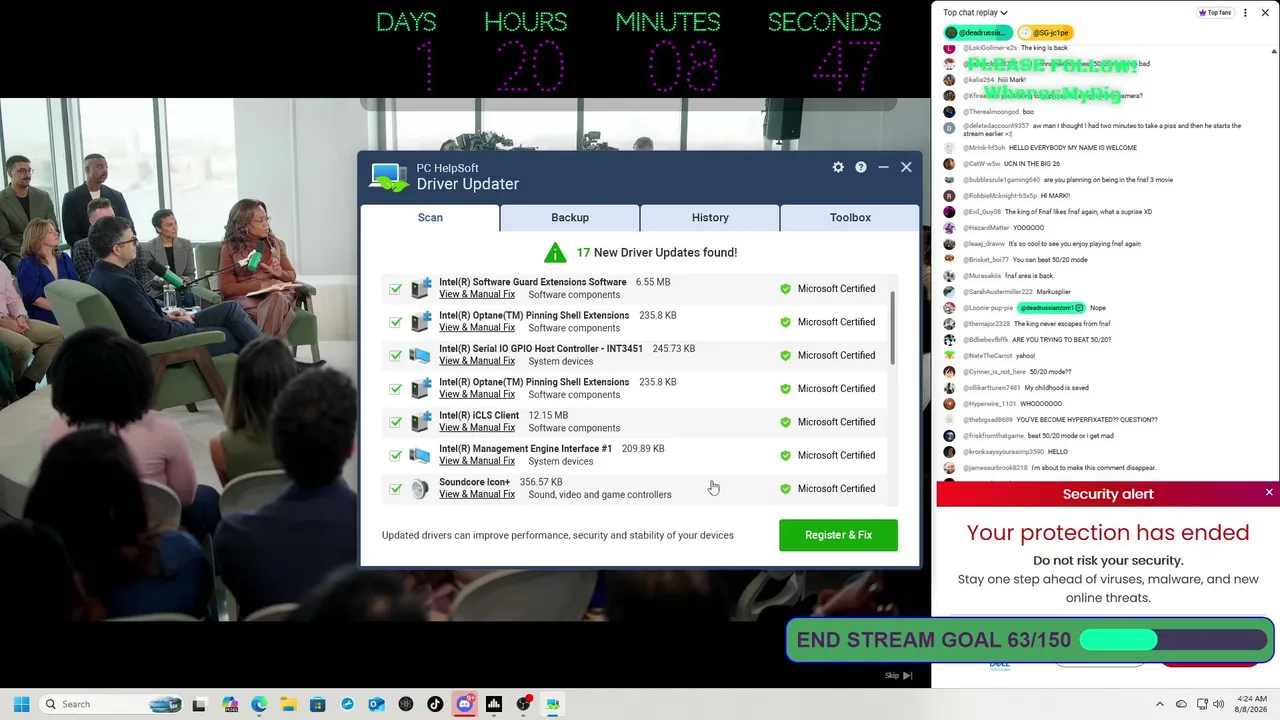Uncheck the Management Engine Interface driver
This screenshot has width=1280, height=720.
[396, 455]
